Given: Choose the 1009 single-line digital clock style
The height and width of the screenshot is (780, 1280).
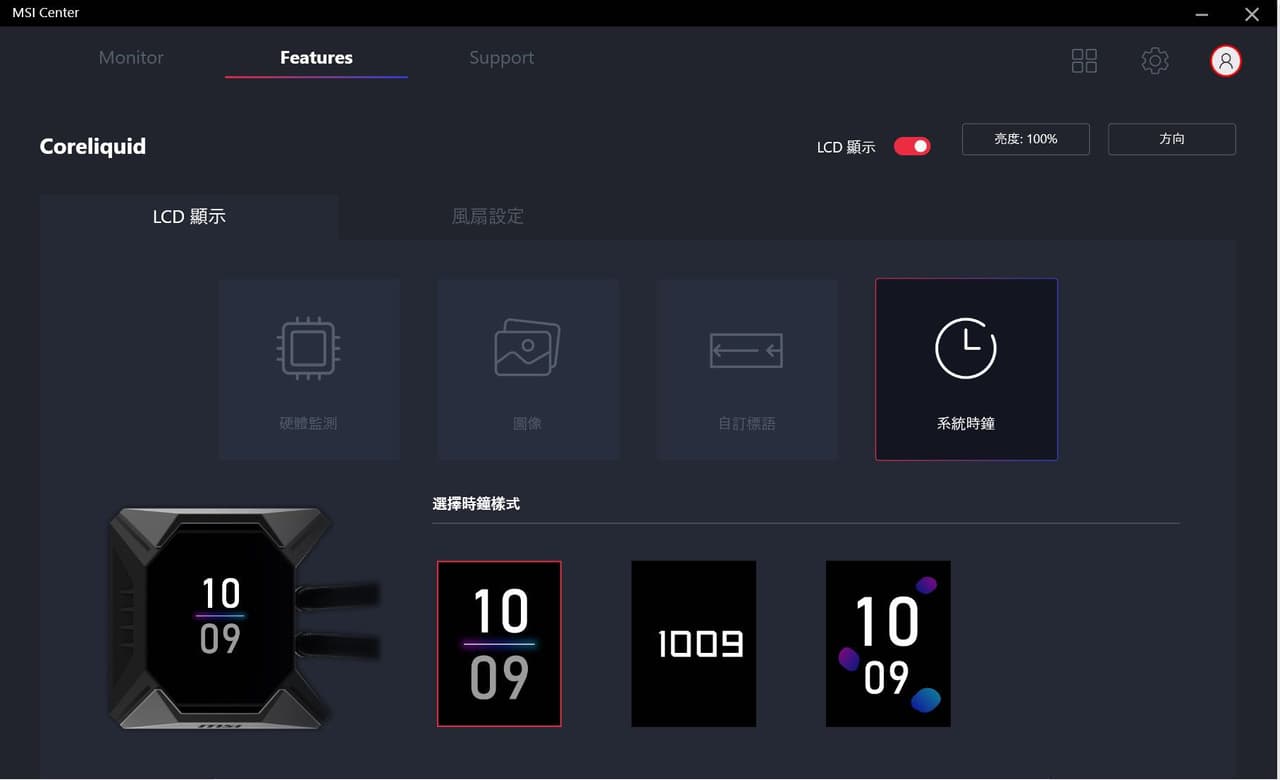Looking at the screenshot, I should (694, 644).
